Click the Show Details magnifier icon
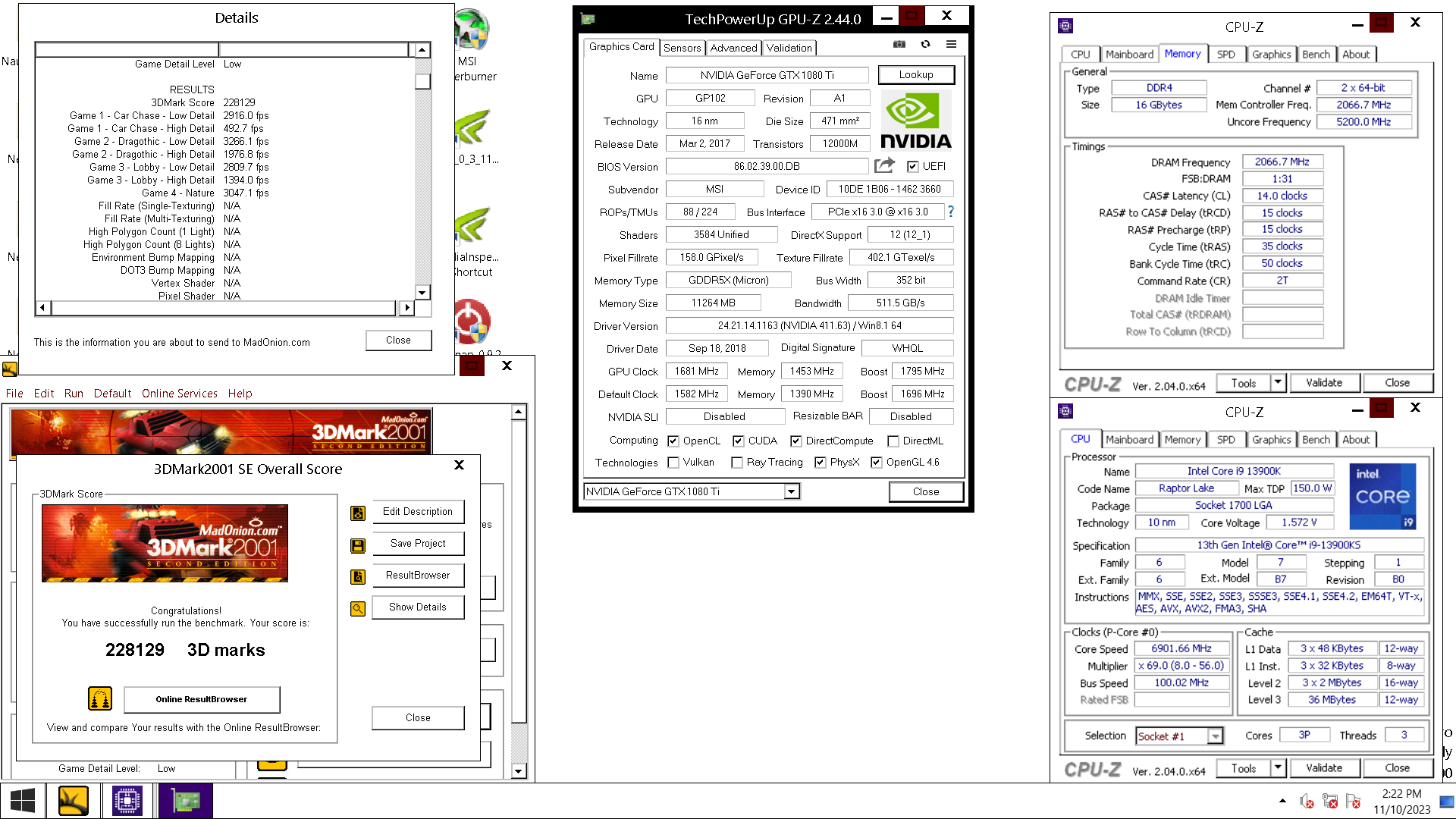Viewport: 1456px width, 819px height. (x=358, y=609)
